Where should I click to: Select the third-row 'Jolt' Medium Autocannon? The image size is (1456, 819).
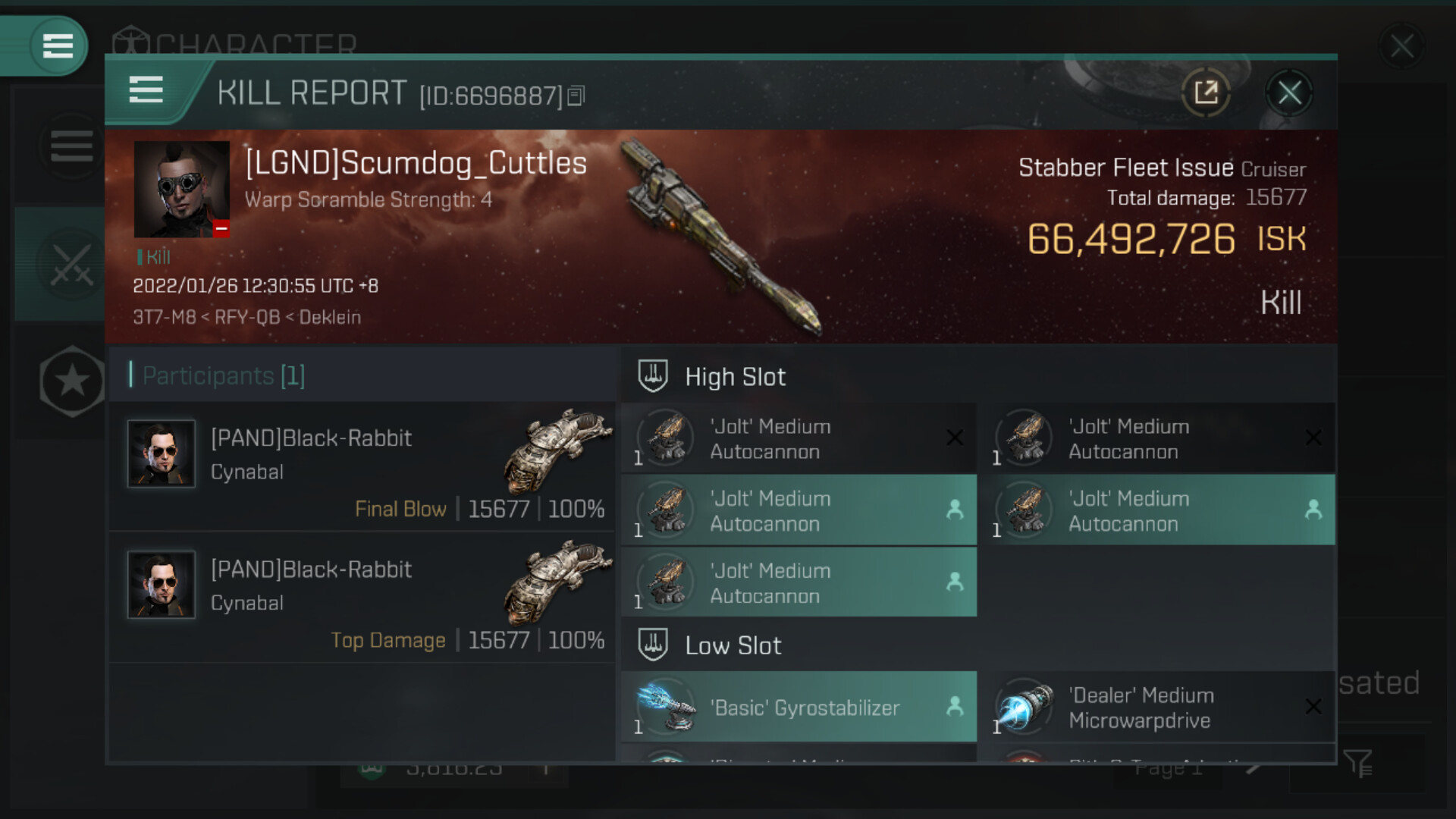tap(799, 582)
